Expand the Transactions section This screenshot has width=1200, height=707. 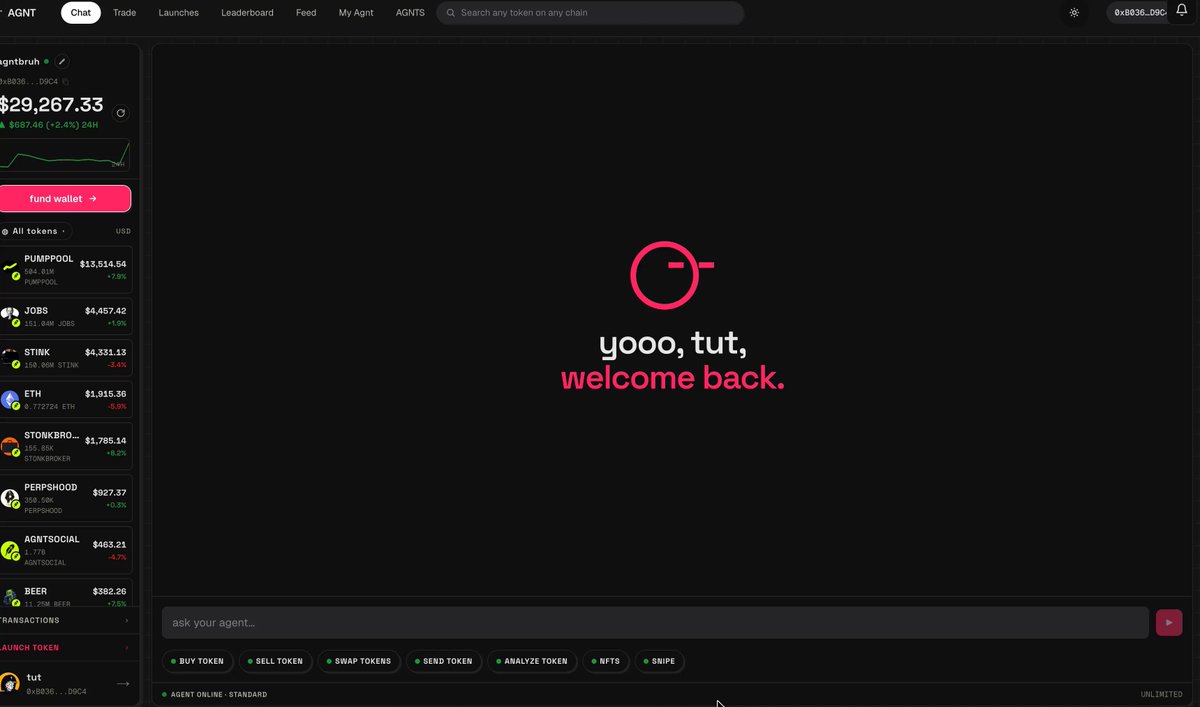(x=66, y=620)
